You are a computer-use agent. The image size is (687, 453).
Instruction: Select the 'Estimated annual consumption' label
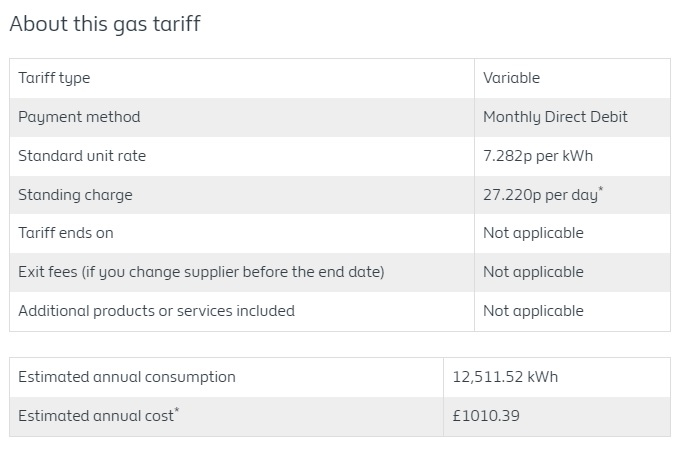(127, 377)
